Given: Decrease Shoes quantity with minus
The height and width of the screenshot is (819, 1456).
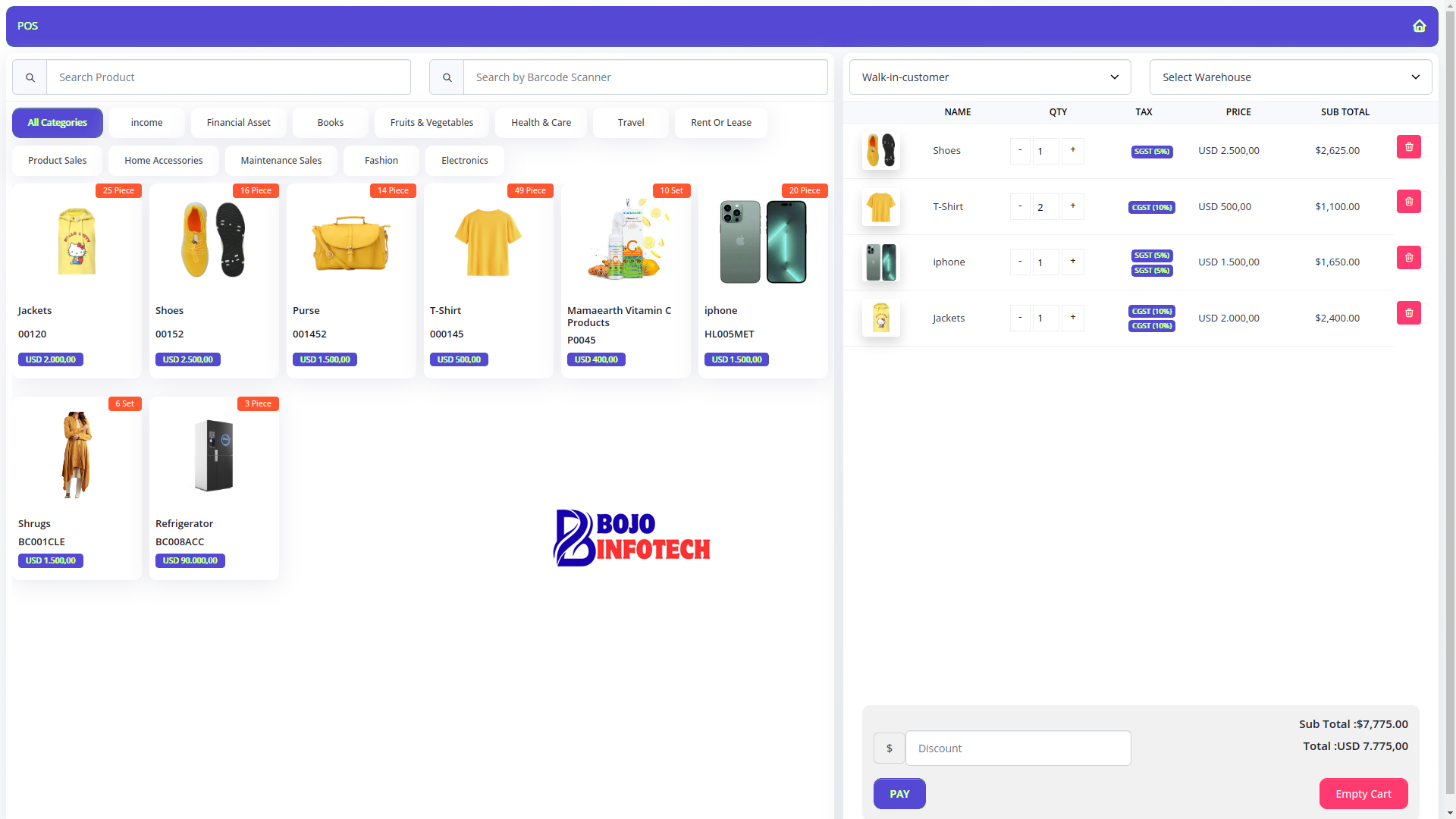Looking at the screenshot, I should coord(1020,151).
